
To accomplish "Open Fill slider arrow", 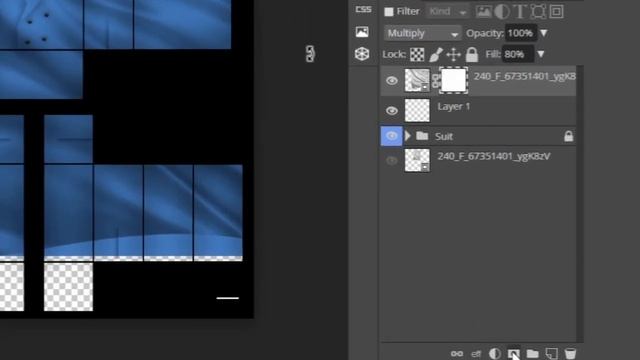I will [x=541, y=54].
